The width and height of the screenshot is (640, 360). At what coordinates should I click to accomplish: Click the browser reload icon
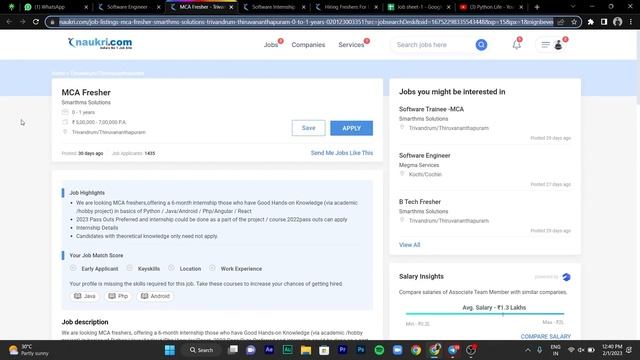[x=36, y=22]
